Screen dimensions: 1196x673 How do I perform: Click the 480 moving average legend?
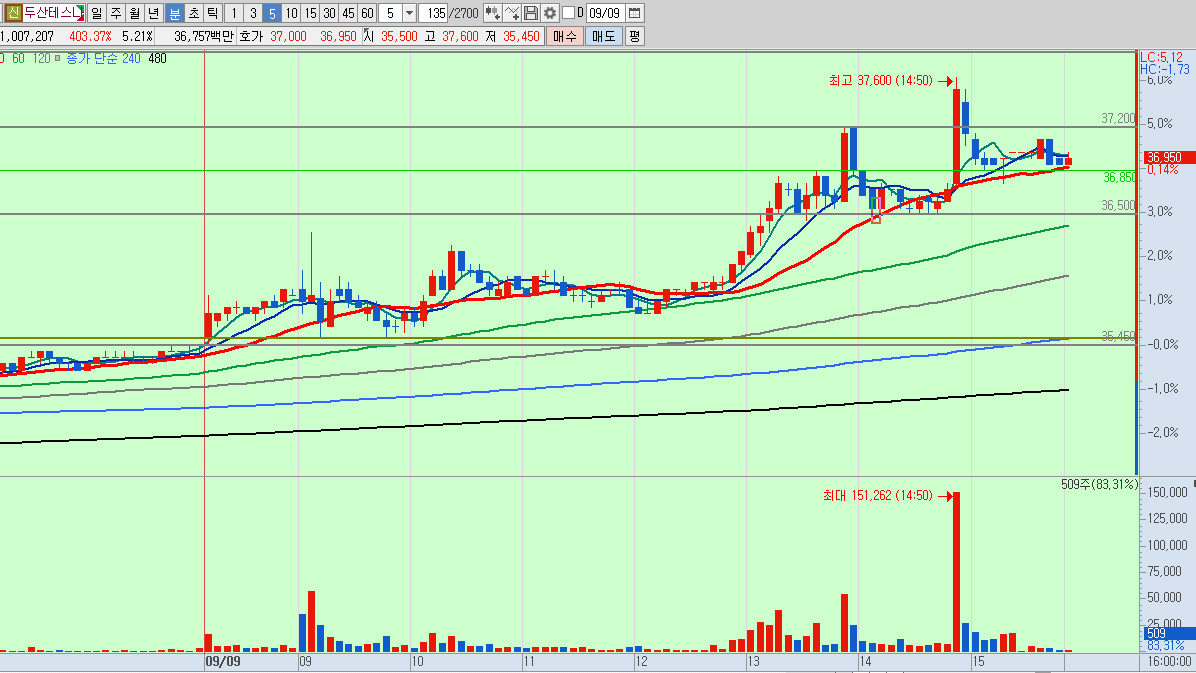click(157, 58)
